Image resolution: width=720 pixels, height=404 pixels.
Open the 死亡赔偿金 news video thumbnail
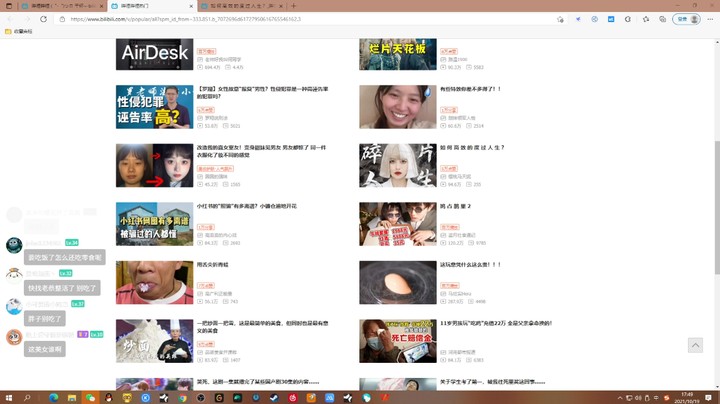tap(398, 341)
